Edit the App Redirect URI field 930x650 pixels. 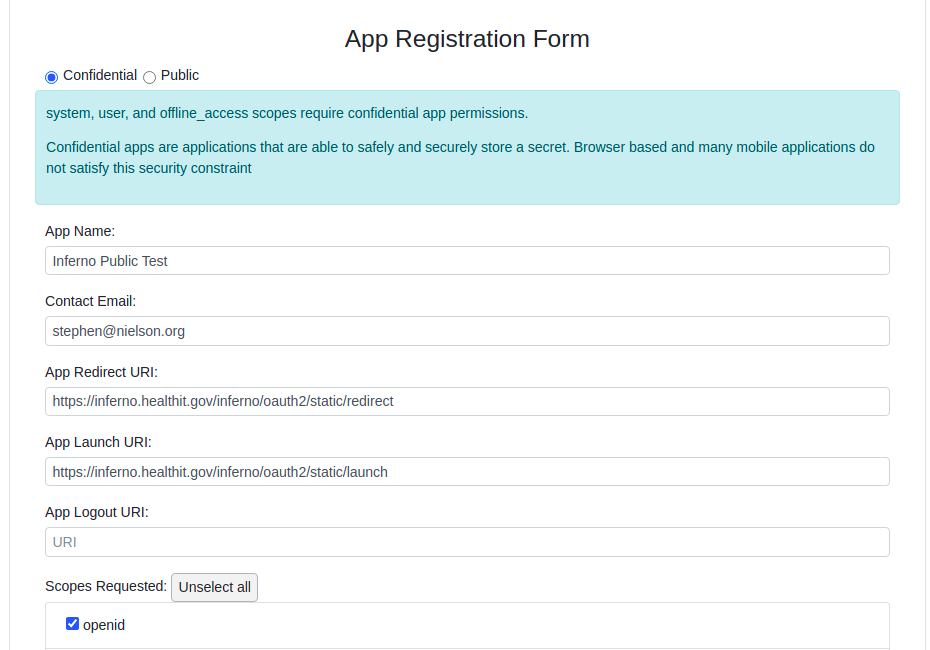(x=467, y=402)
